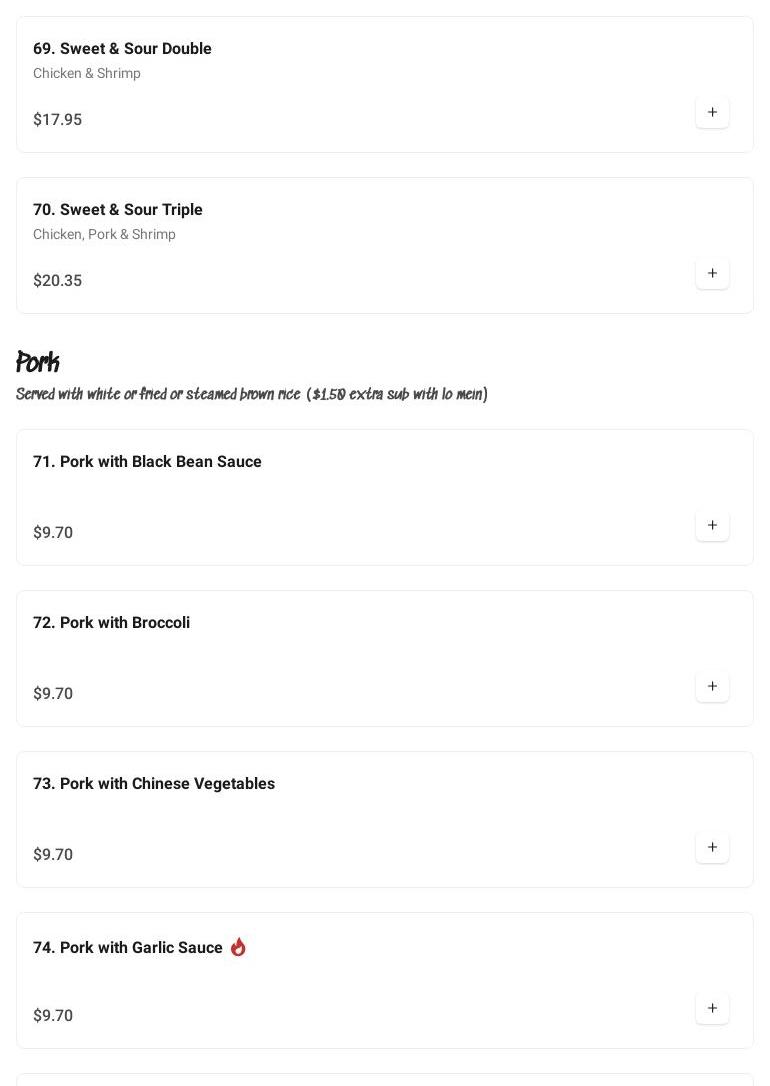
Task: Add Pork with Garlic Sauce
Action: point(712,1009)
